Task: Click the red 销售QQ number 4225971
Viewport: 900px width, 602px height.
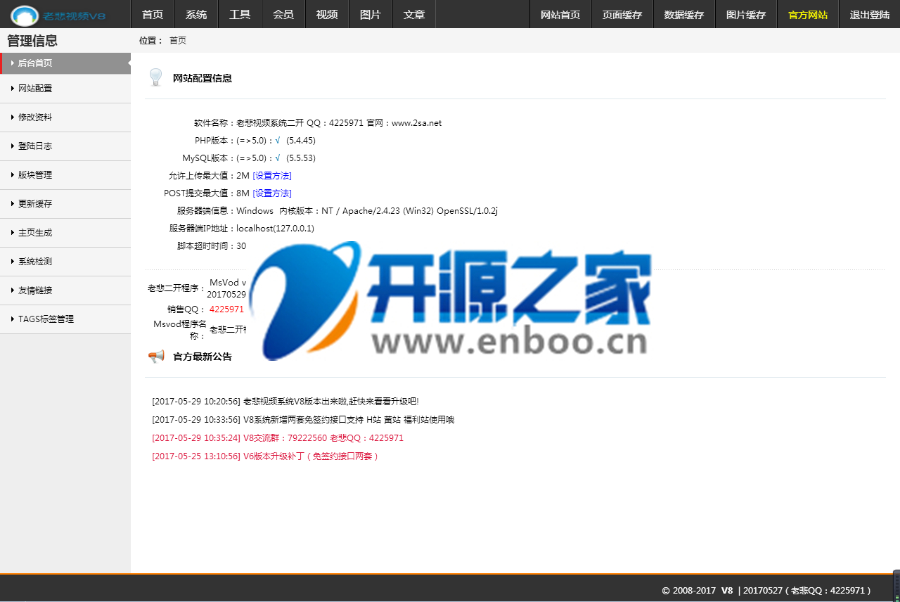Action: (226, 309)
